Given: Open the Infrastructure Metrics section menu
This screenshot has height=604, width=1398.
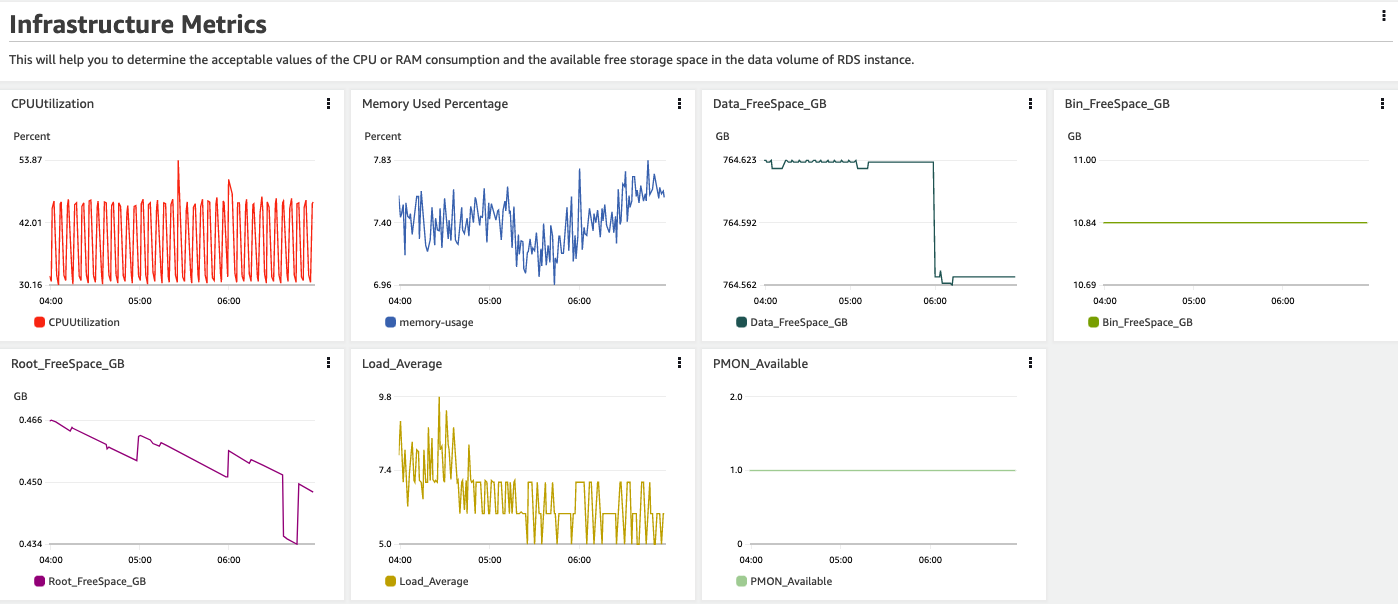Looking at the screenshot, I should [1382, 15].
